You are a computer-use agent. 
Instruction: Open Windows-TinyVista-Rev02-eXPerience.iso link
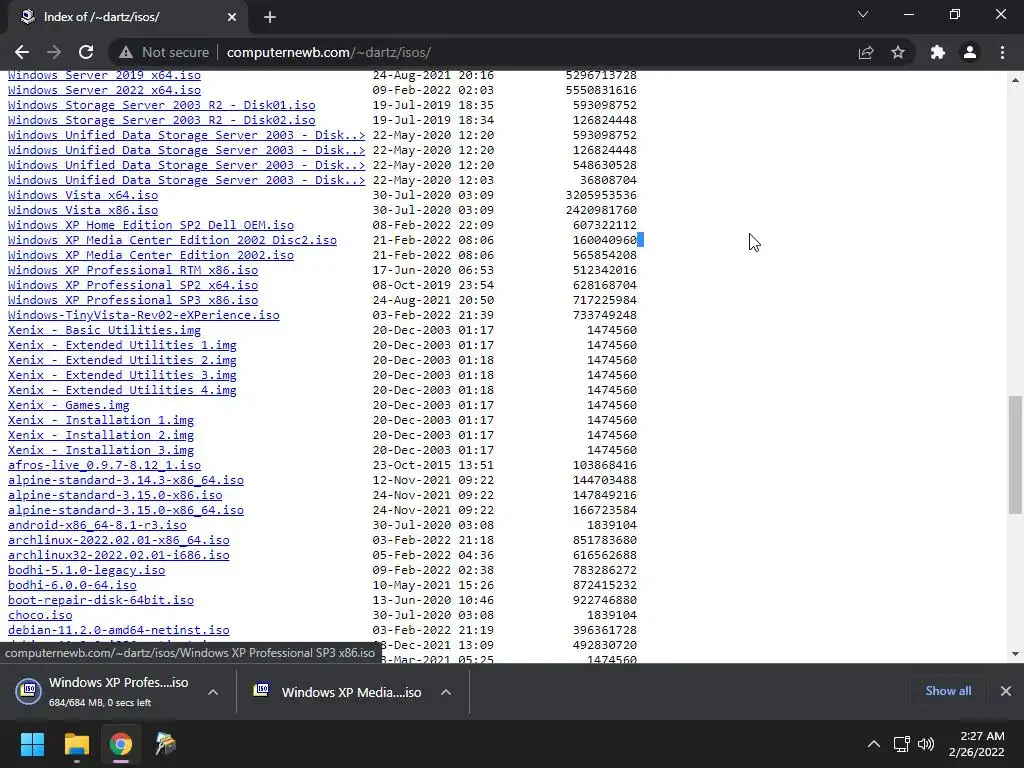[144, 315]
